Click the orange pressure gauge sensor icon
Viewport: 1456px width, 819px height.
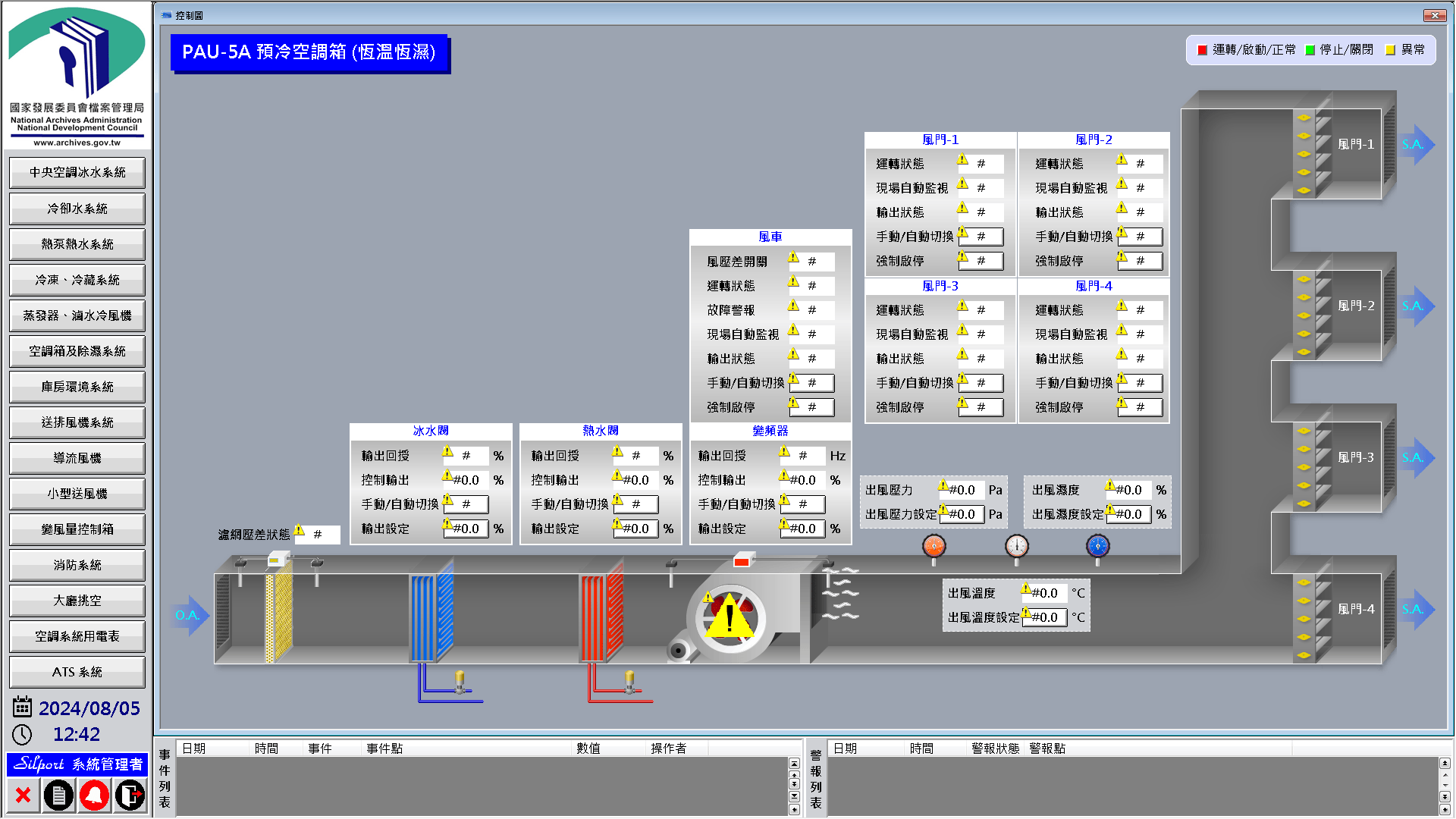934,546
